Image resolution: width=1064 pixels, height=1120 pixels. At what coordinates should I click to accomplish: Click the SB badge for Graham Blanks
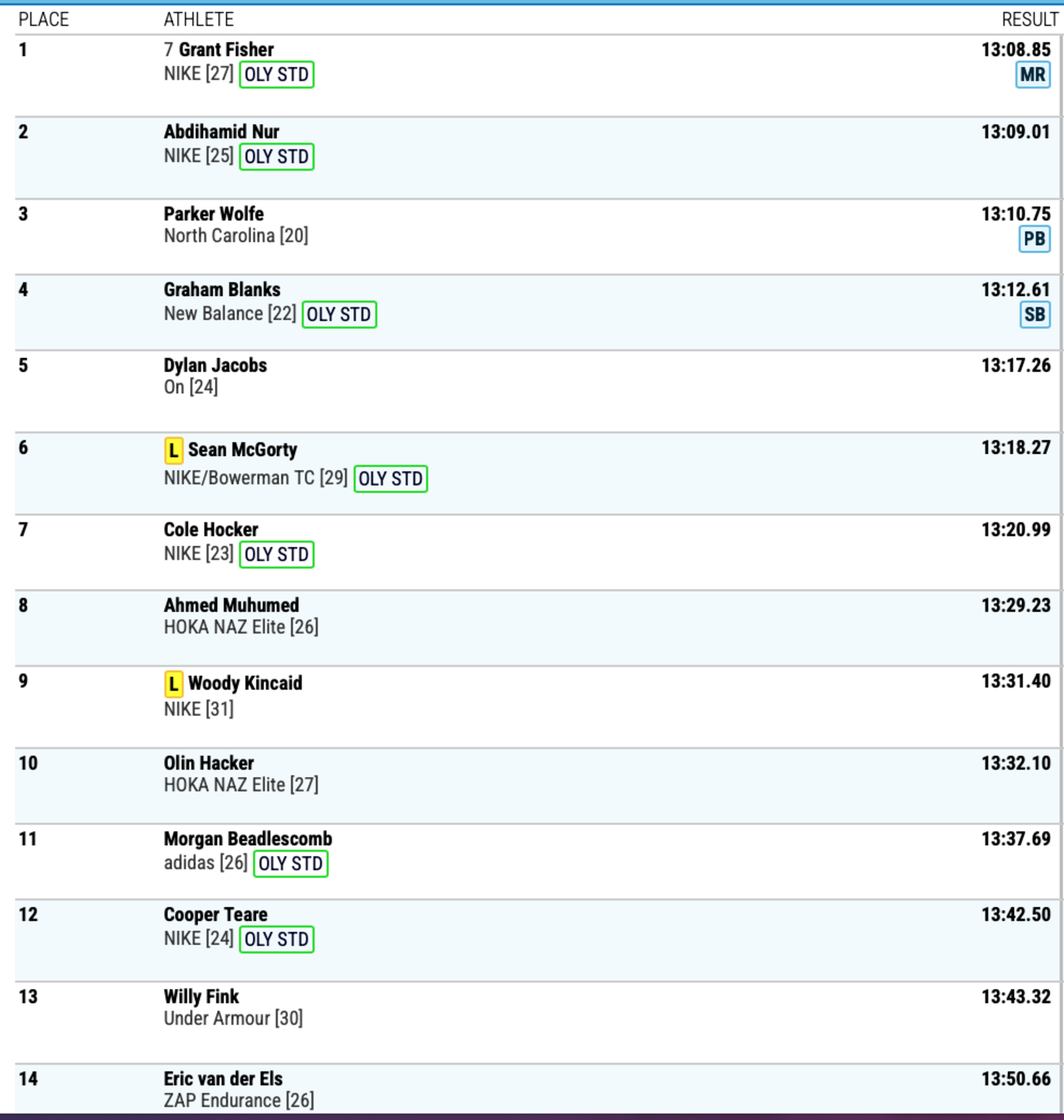(x=1034, y=314)
